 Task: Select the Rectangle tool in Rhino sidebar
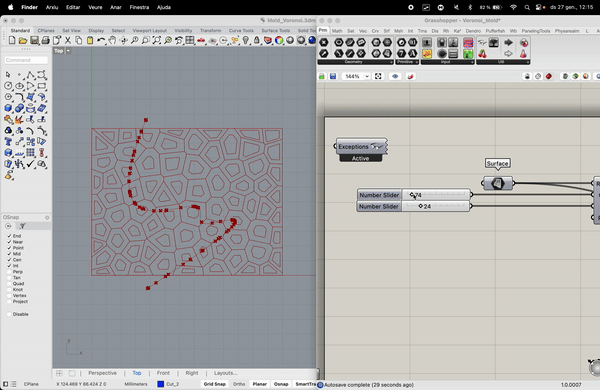[42, 86]
